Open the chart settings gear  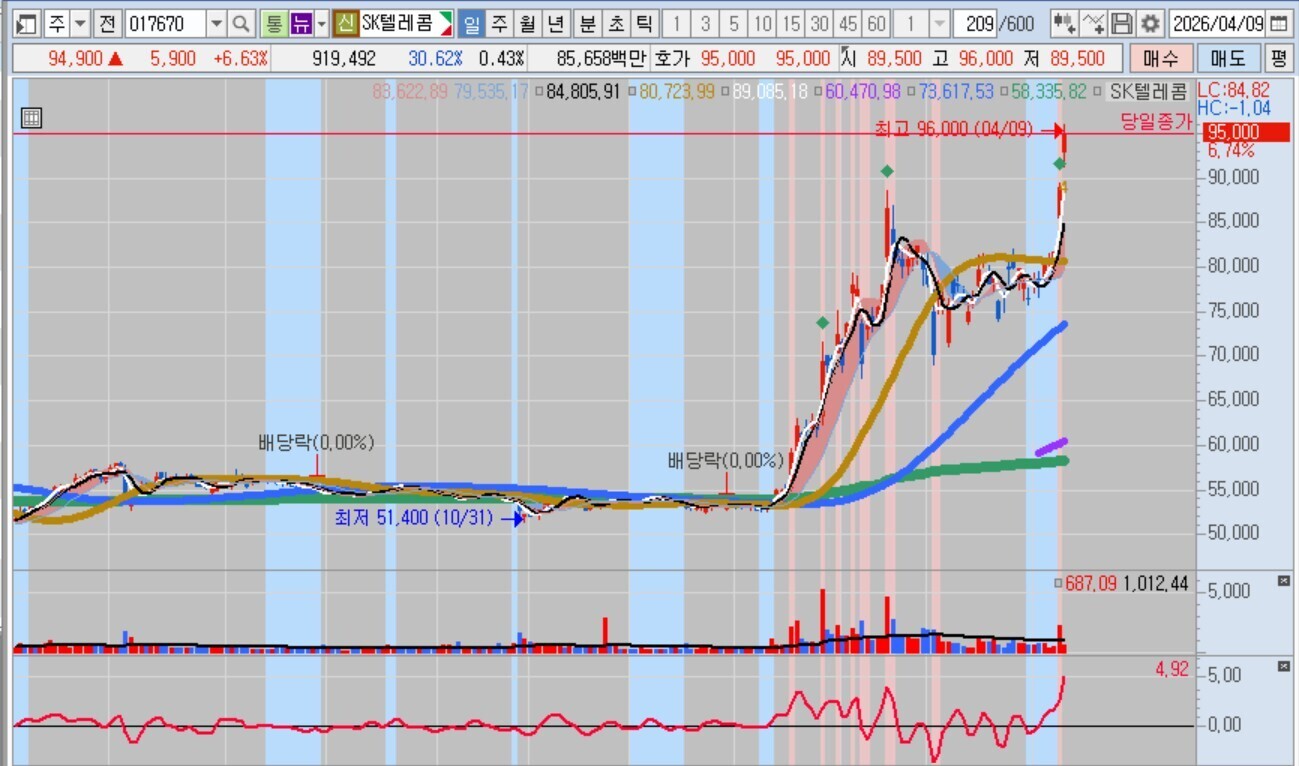click(1151, 23)
